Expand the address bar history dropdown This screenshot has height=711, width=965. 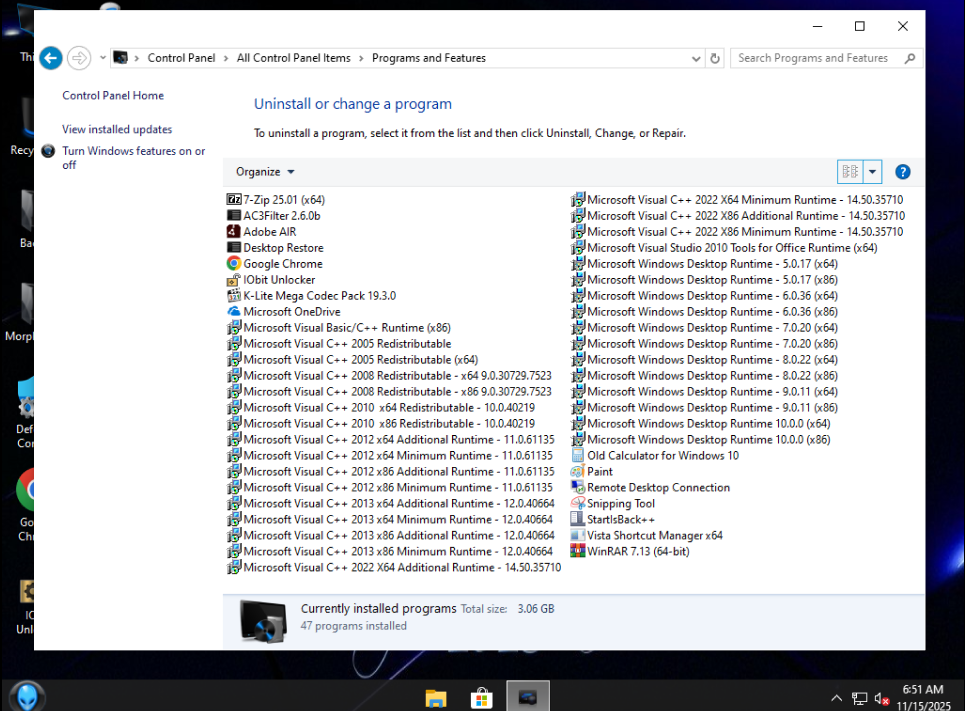coord(697,58)
